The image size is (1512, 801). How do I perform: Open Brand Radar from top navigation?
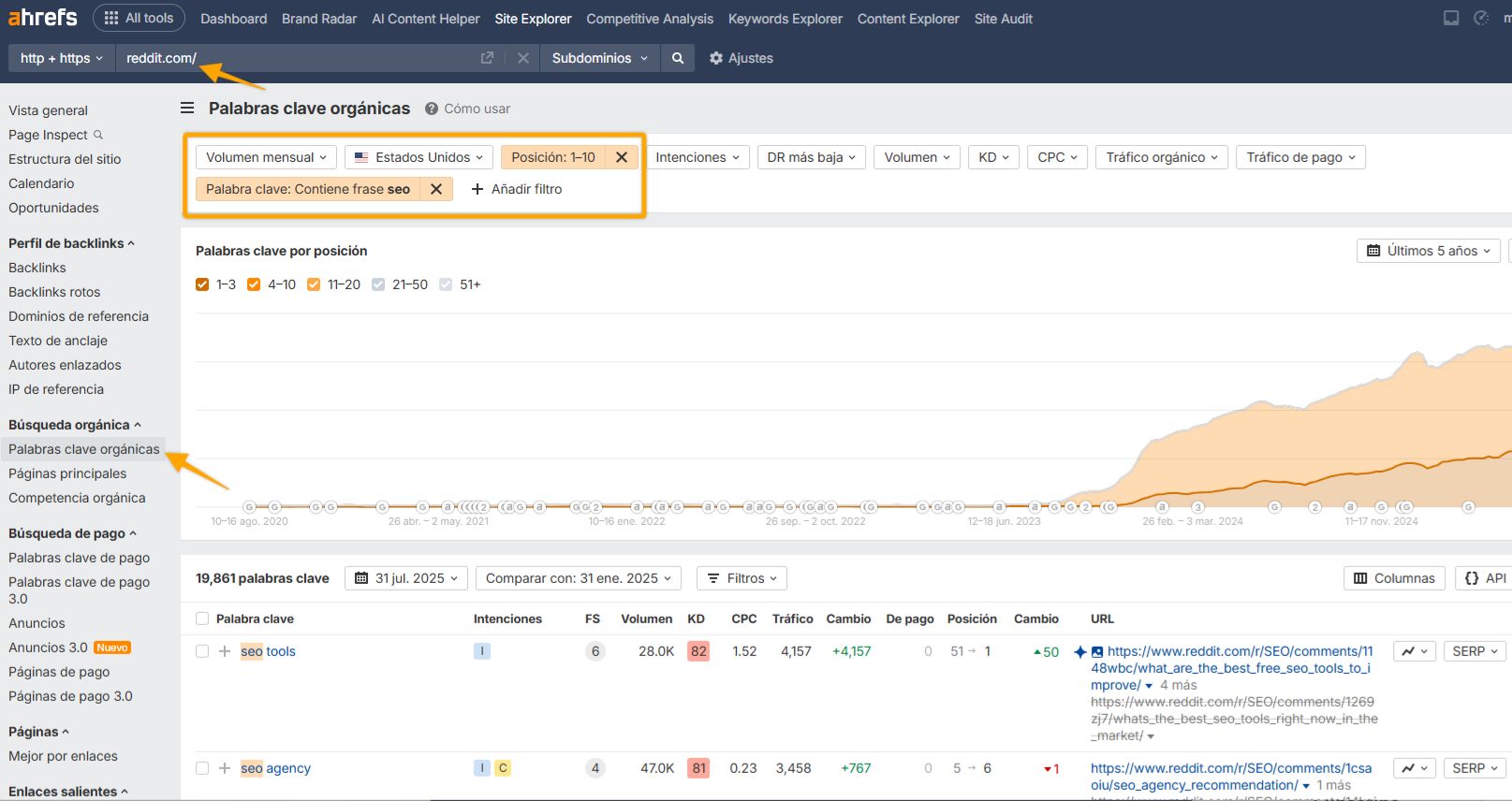coord(319,19)
